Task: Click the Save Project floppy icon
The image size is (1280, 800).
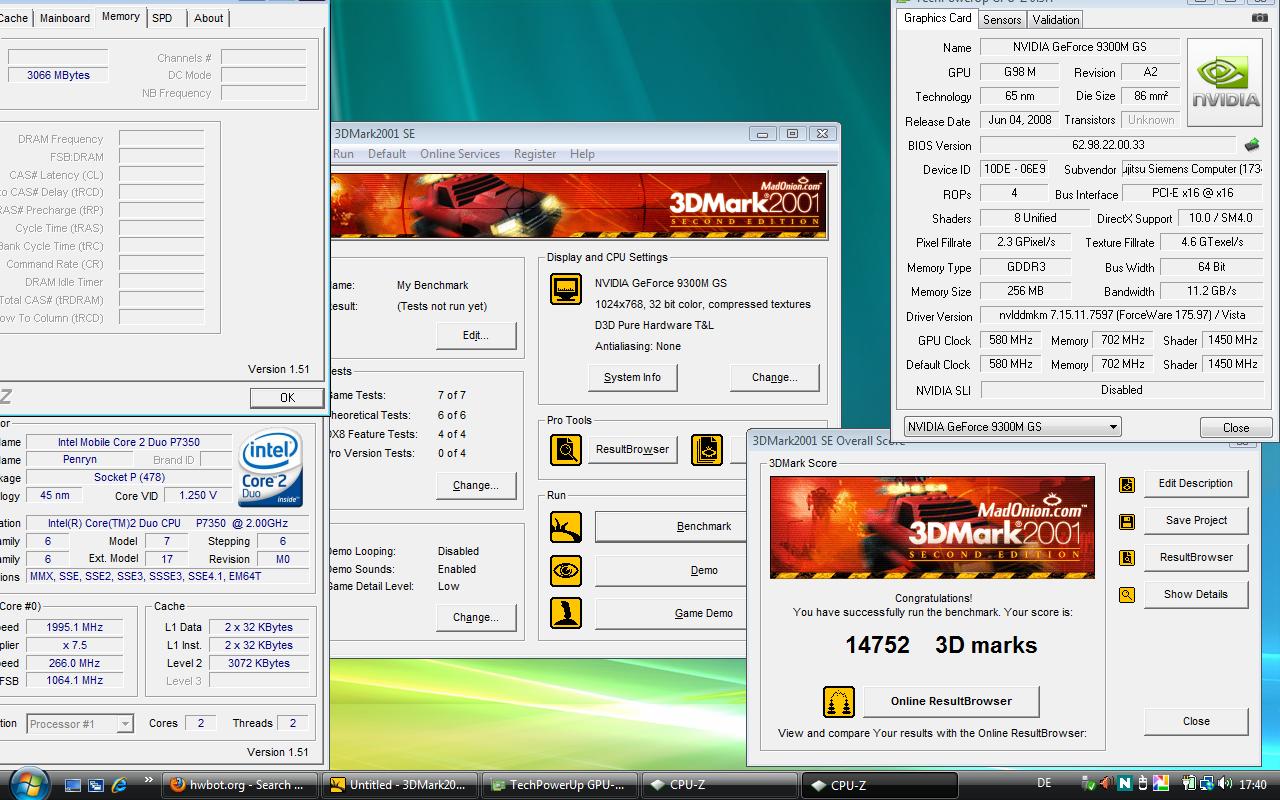Action: tap(1127, 521)
